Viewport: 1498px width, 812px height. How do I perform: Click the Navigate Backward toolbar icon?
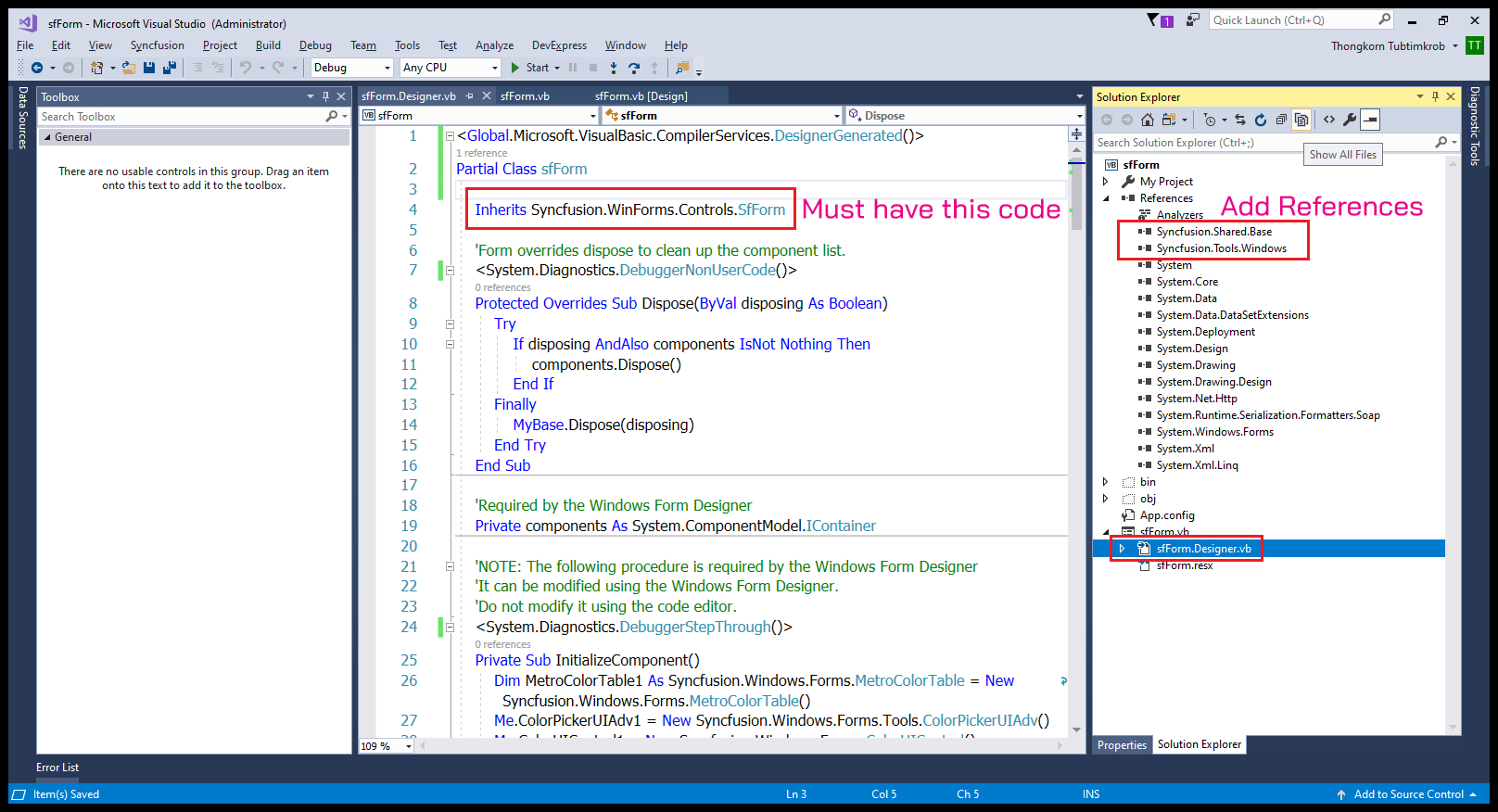click(x=37, y=68)
